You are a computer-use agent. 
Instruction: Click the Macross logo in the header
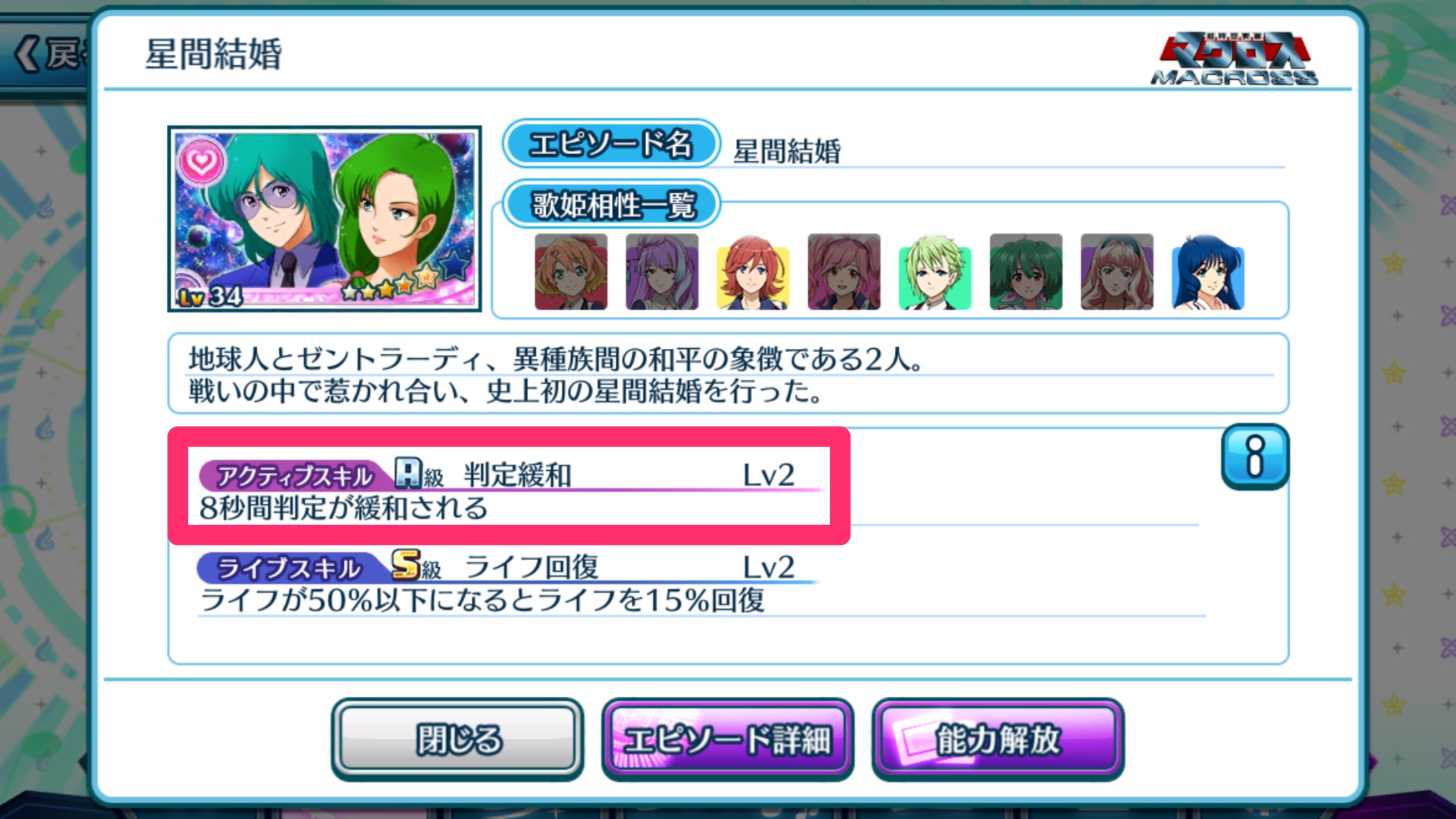1234,58
